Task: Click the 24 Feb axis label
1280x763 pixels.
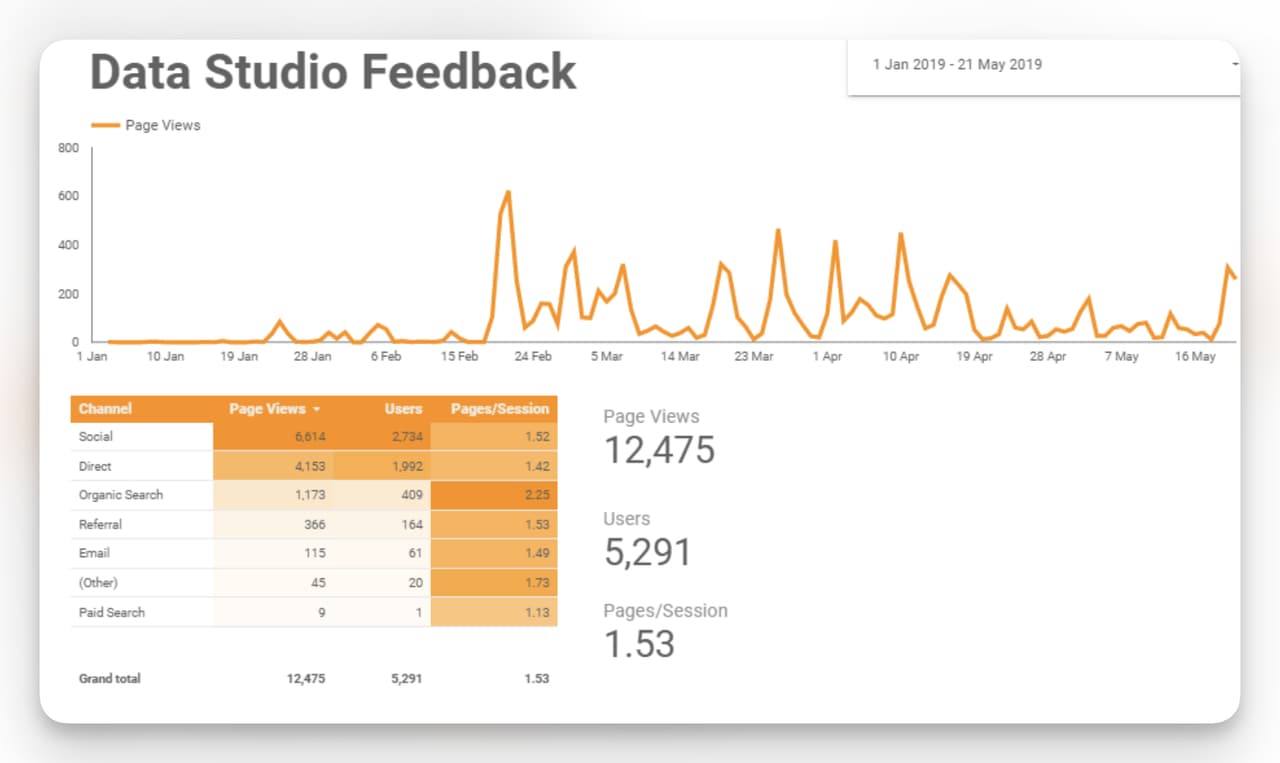Action: click(x=534, y=356)
